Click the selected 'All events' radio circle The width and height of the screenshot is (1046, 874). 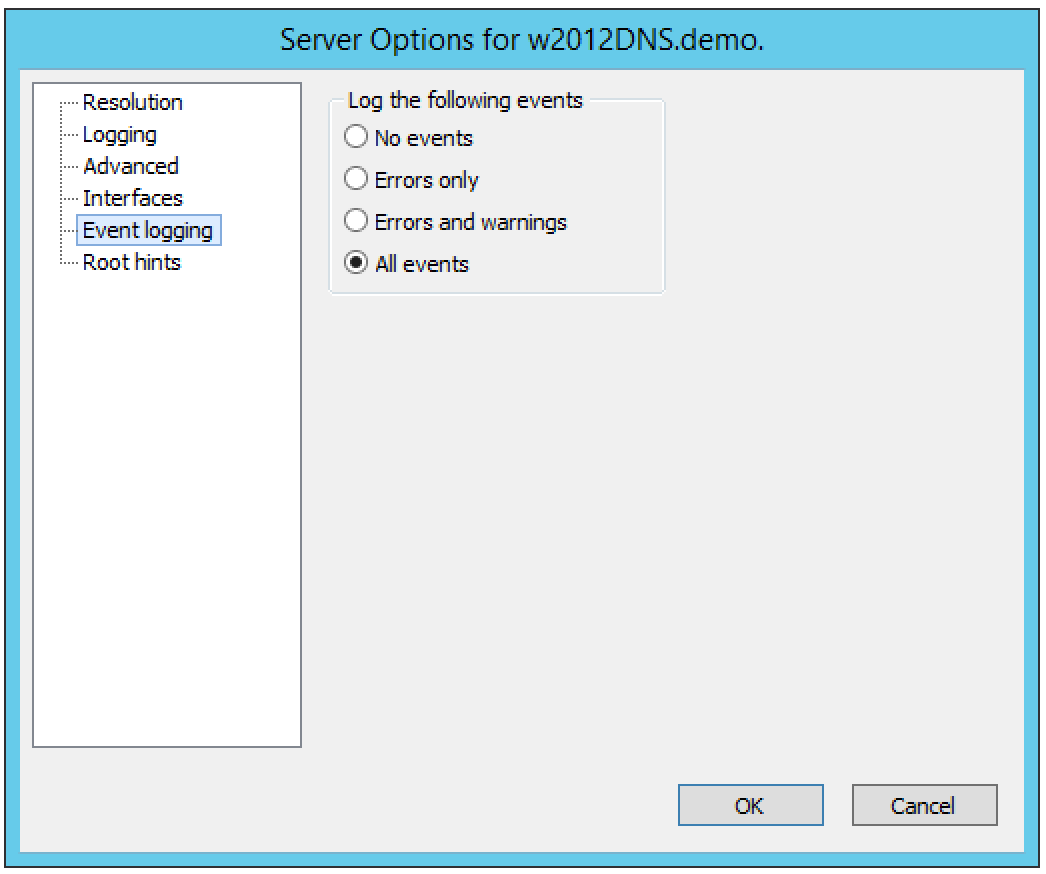pyautogui.click(x=356, y=263)
